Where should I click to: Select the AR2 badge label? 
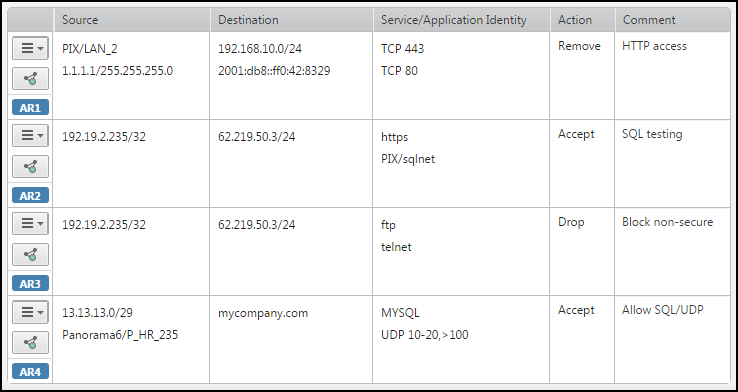30,195
